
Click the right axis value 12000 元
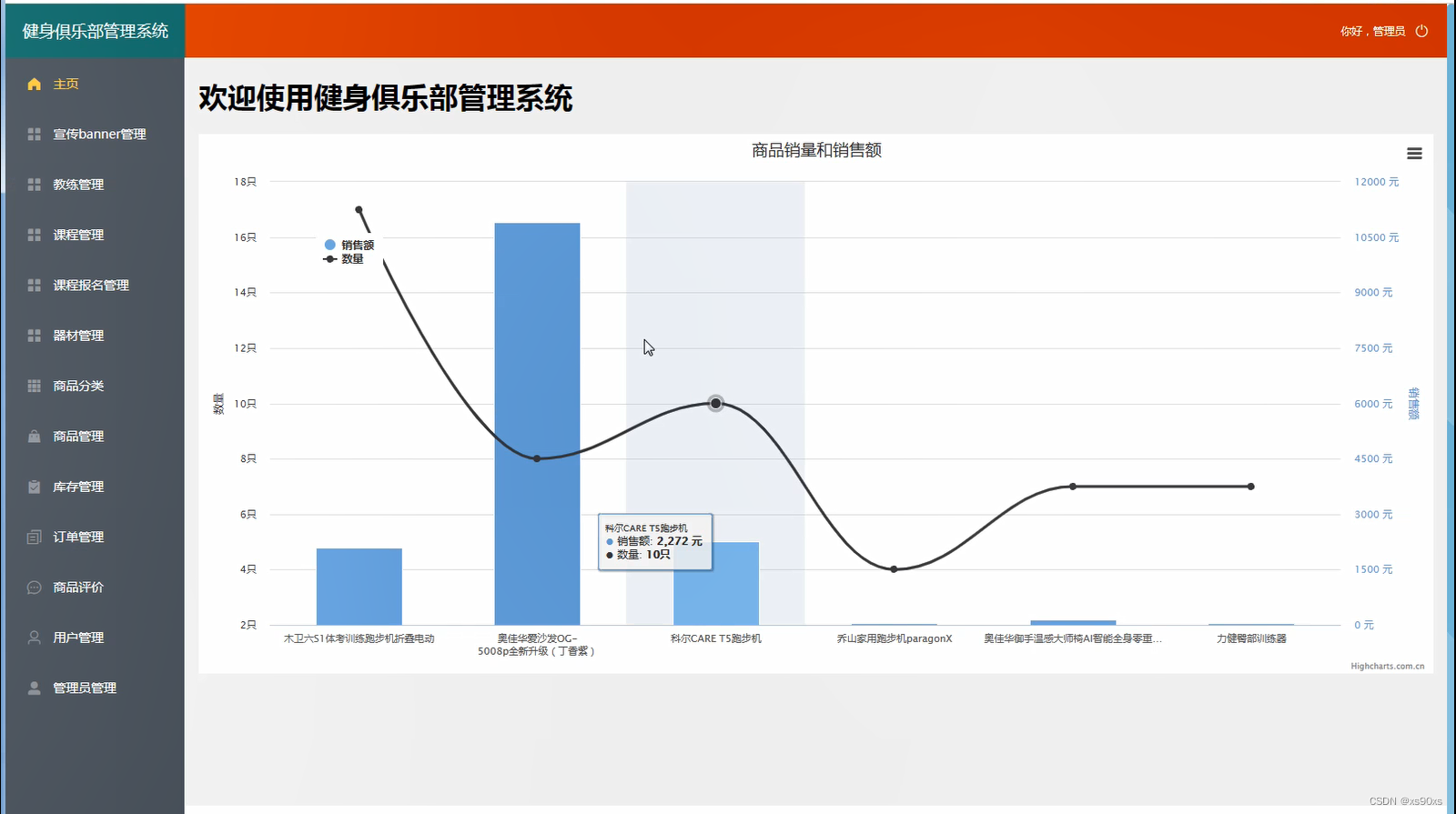point(1377,182)
